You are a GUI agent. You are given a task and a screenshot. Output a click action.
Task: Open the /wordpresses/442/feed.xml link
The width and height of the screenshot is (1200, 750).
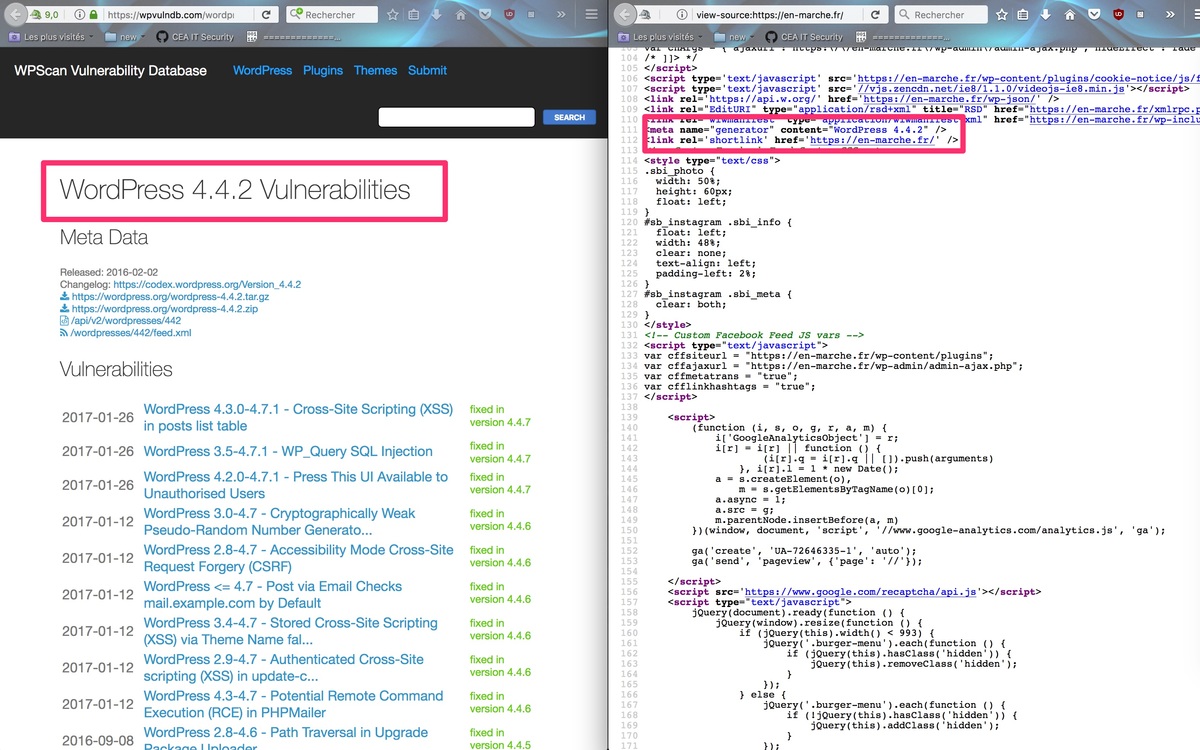click(x=130, y=333)
